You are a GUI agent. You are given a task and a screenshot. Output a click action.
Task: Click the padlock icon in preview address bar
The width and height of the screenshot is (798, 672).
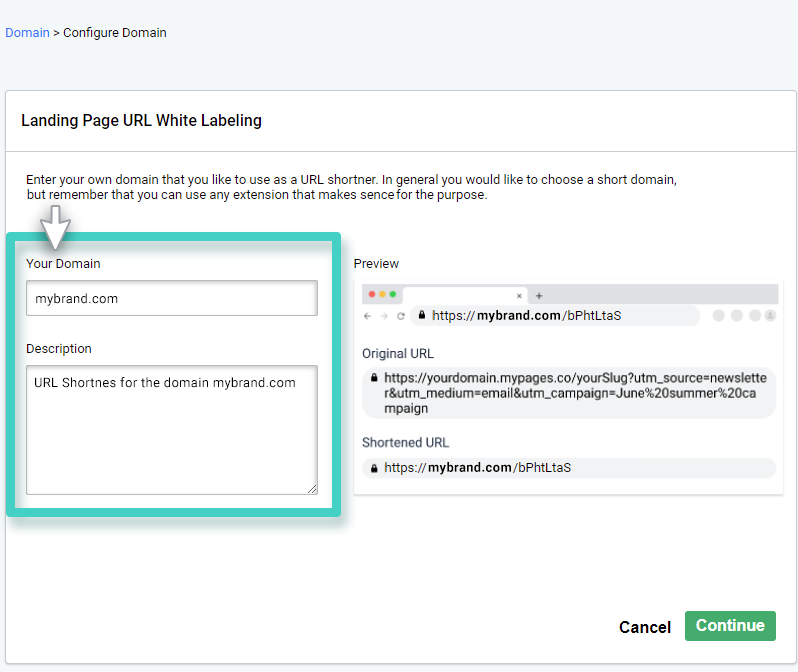tap(422, 315)
